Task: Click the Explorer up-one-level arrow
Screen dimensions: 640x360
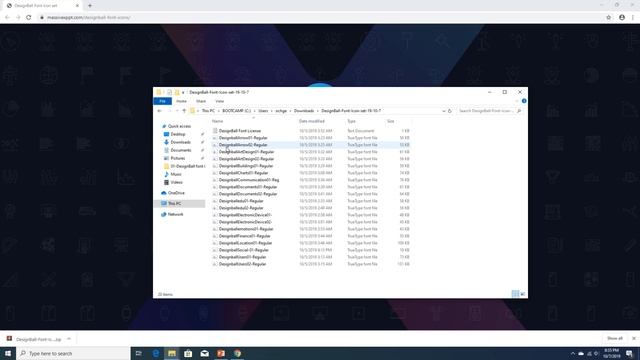Action: (x=184, y=111)
